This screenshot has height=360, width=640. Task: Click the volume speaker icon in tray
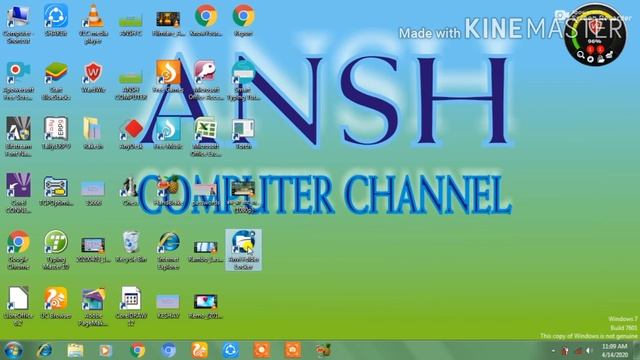[x=589, y=351]
